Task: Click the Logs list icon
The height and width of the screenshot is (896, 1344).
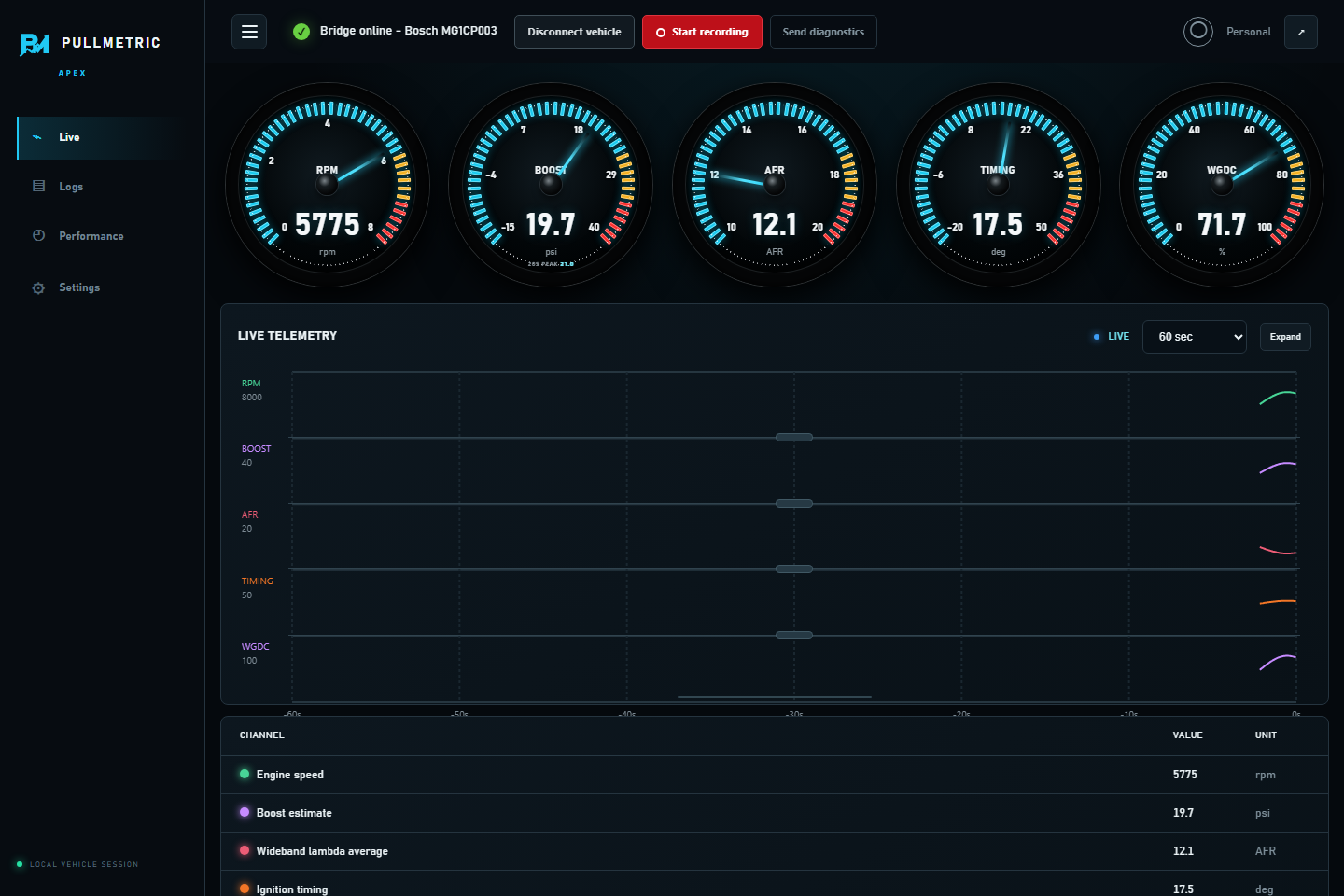Action: tap(38, 186)
